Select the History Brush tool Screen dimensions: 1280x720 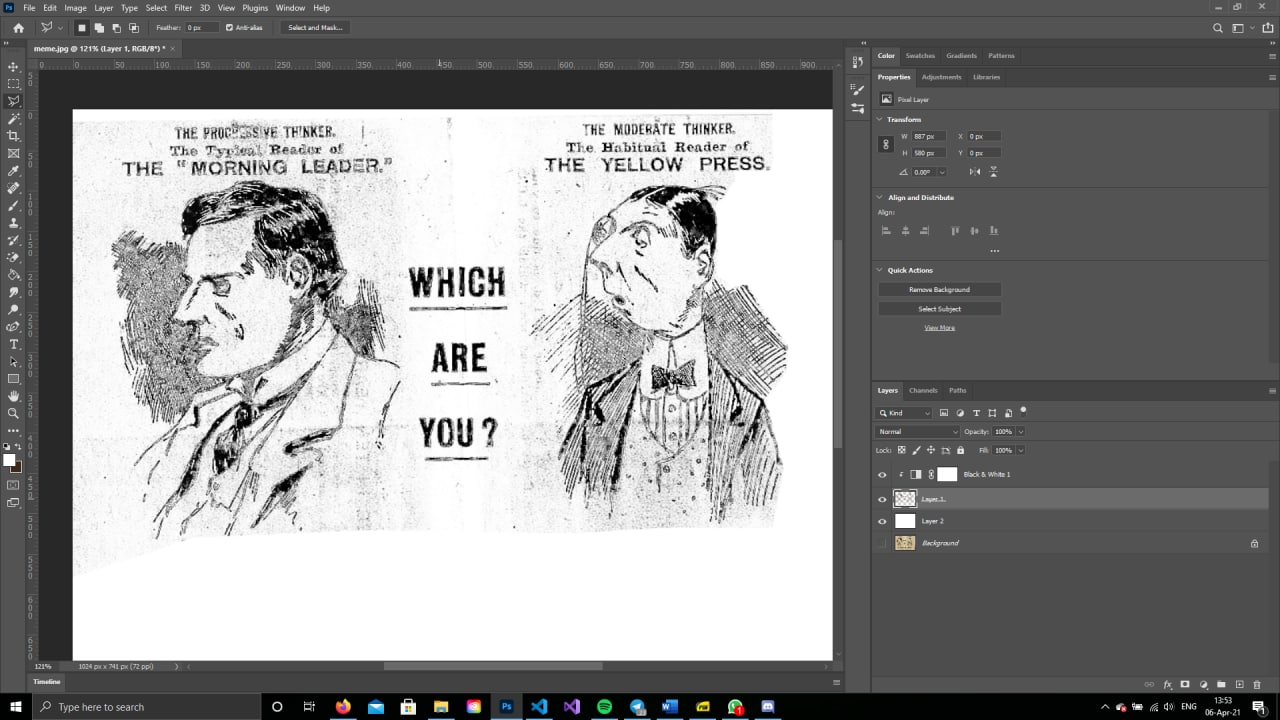coord(13,240)
